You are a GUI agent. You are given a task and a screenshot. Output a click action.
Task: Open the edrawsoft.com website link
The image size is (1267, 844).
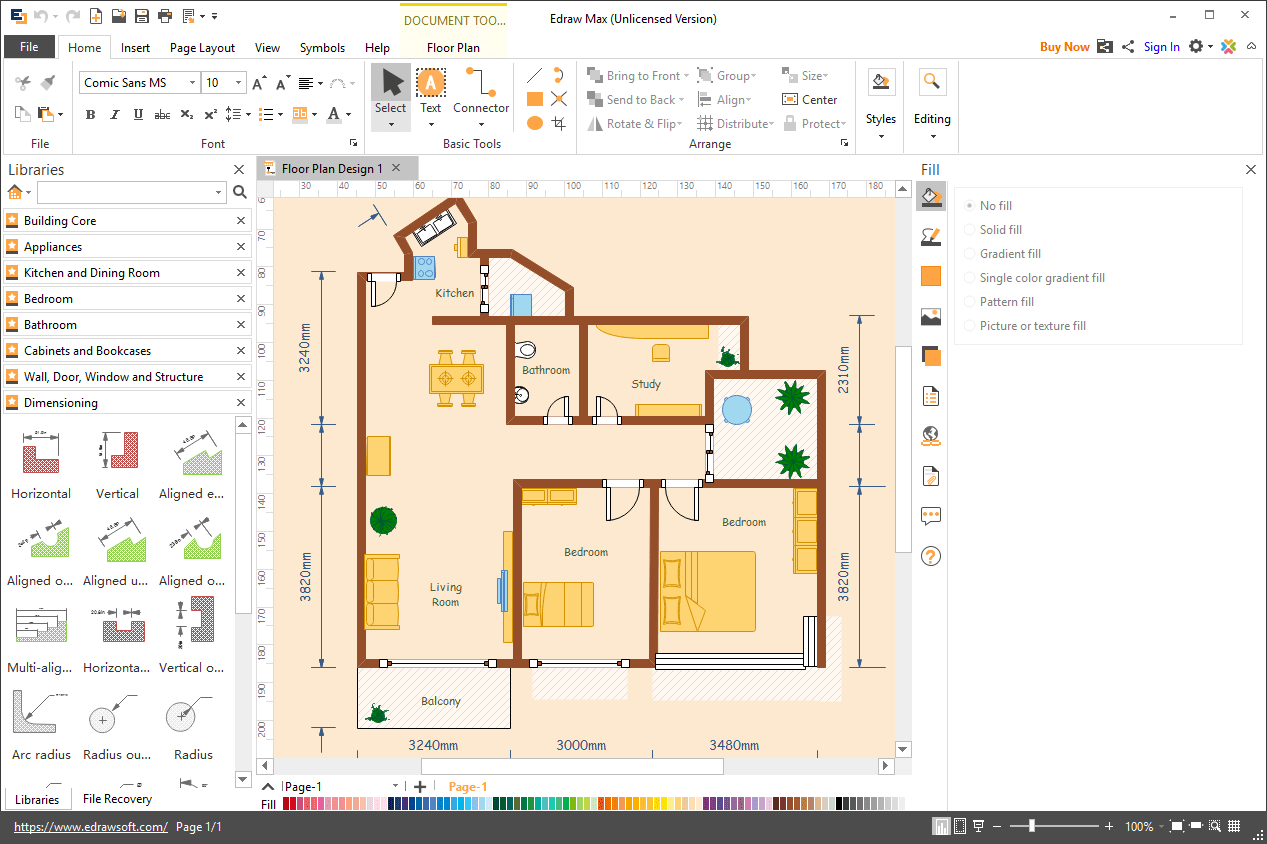click(x=90, y=827)
